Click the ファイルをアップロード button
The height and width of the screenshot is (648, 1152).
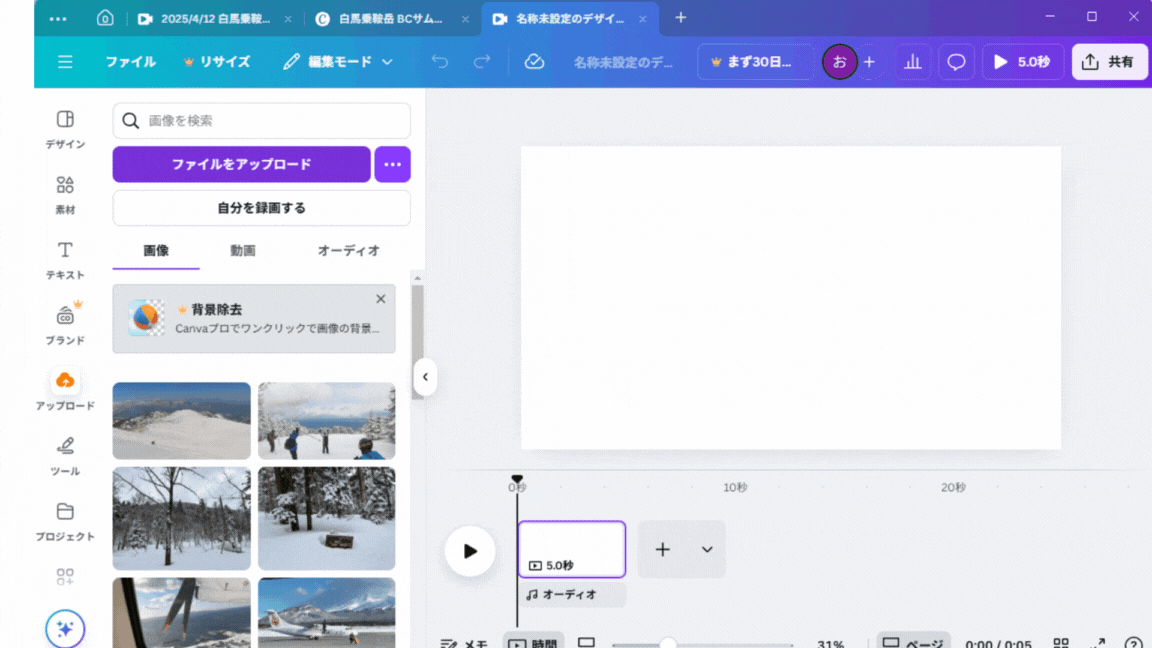click(x=241, y=164)
